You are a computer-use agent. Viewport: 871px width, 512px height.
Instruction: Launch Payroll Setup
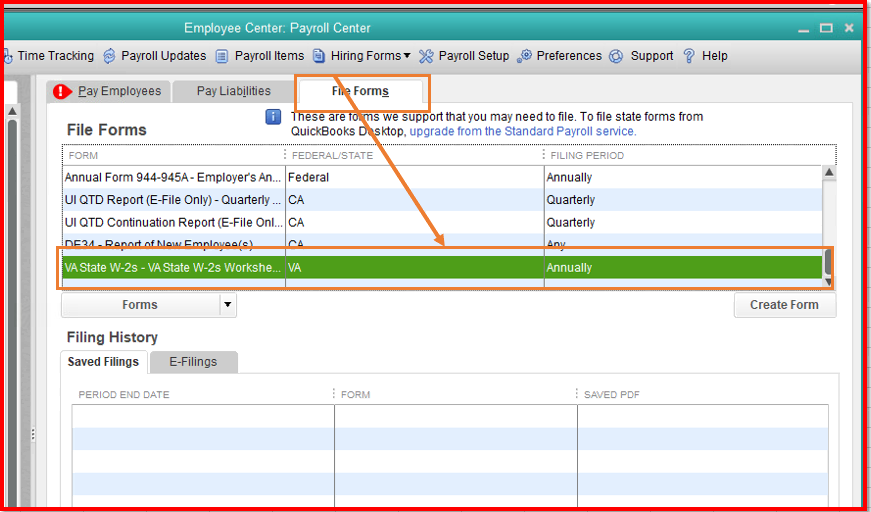click(x=474, y=56)
